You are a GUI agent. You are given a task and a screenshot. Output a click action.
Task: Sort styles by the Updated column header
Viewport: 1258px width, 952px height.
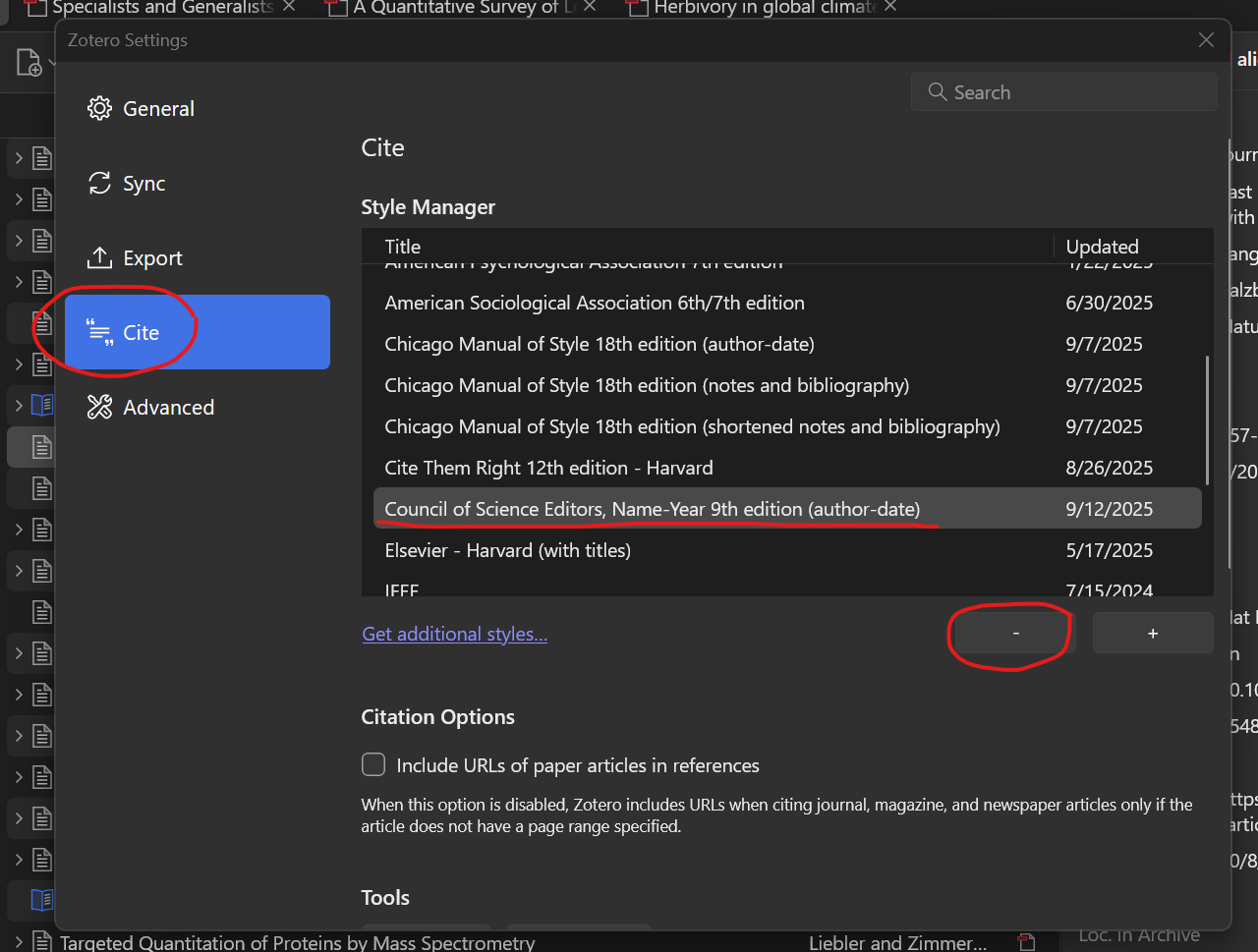[x=1133, y=246]
